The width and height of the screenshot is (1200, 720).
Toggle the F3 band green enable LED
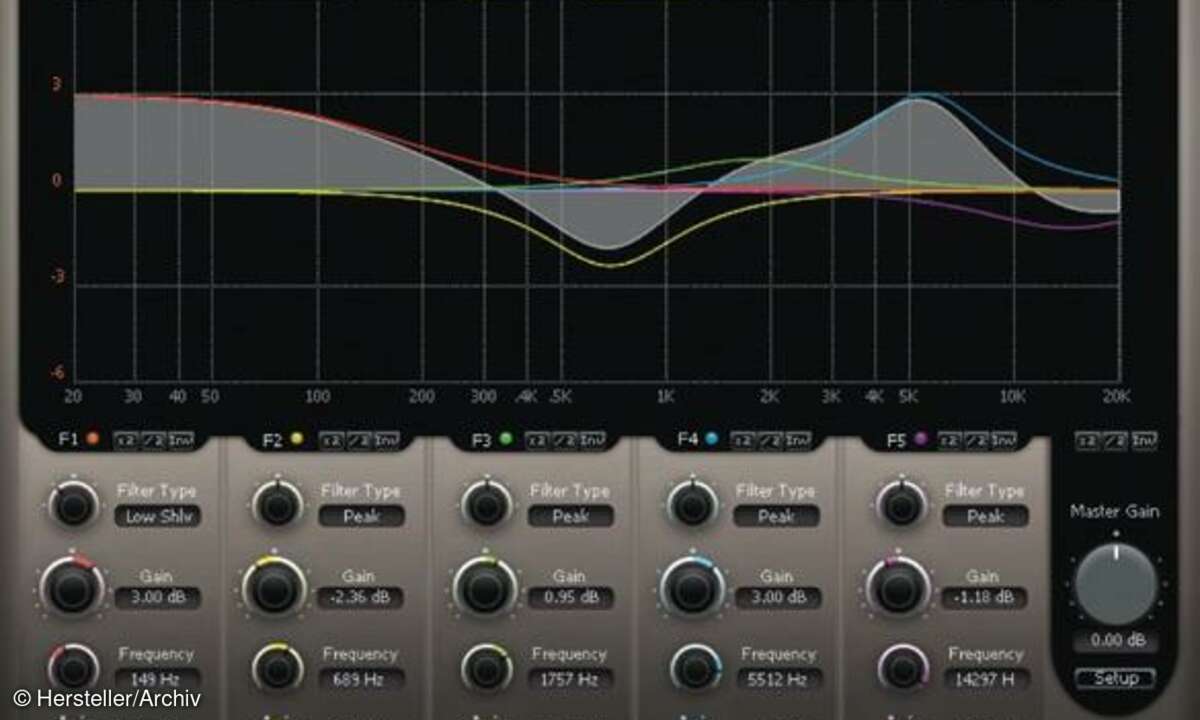tap(505, 439)
